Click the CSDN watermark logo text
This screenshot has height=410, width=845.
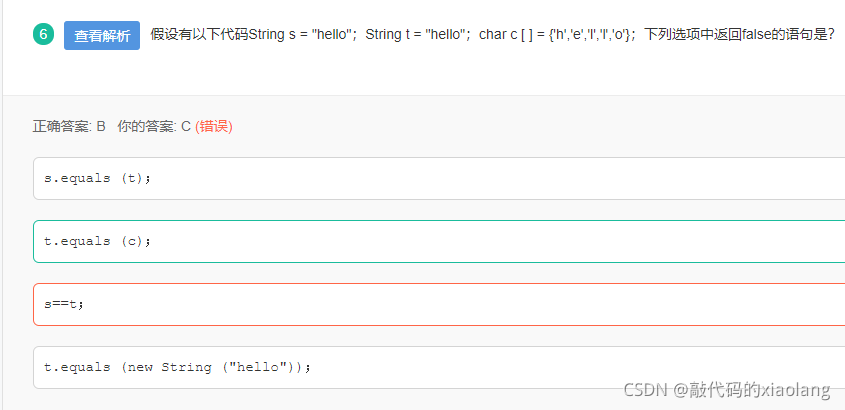pos(646,390)
